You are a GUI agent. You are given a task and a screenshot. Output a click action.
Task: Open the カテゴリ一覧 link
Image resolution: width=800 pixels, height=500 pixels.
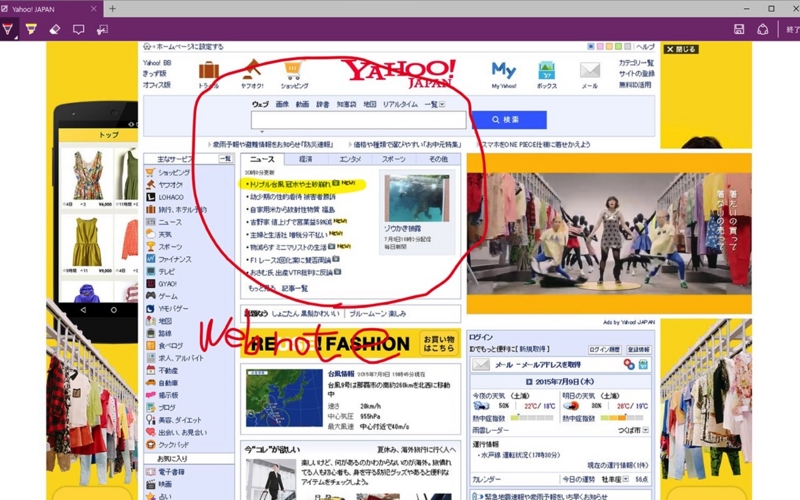[636, 63]
